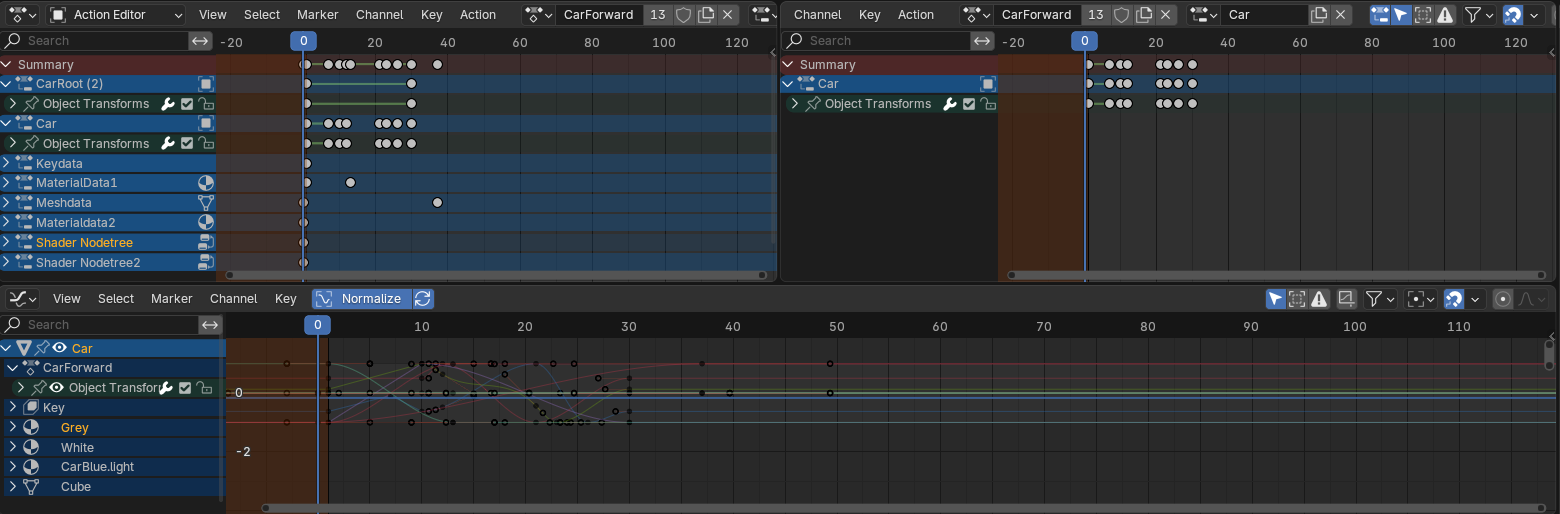Open Select menu in left dope sheet
This screenshot has width=1560, height=514.
tap(262, 15)
